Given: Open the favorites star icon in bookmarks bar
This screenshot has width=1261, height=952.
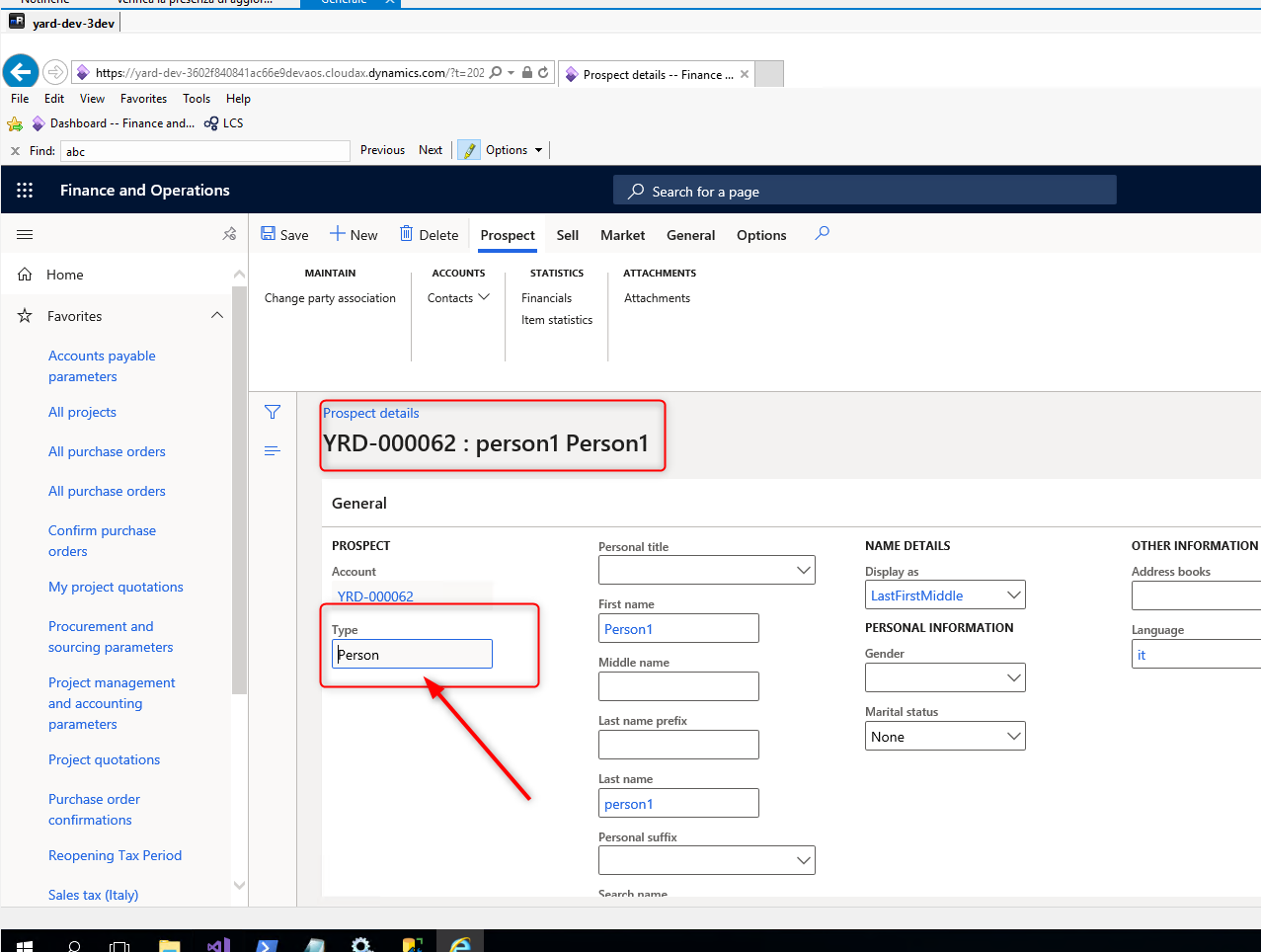Looking at the screenshot, I should 15,123.
